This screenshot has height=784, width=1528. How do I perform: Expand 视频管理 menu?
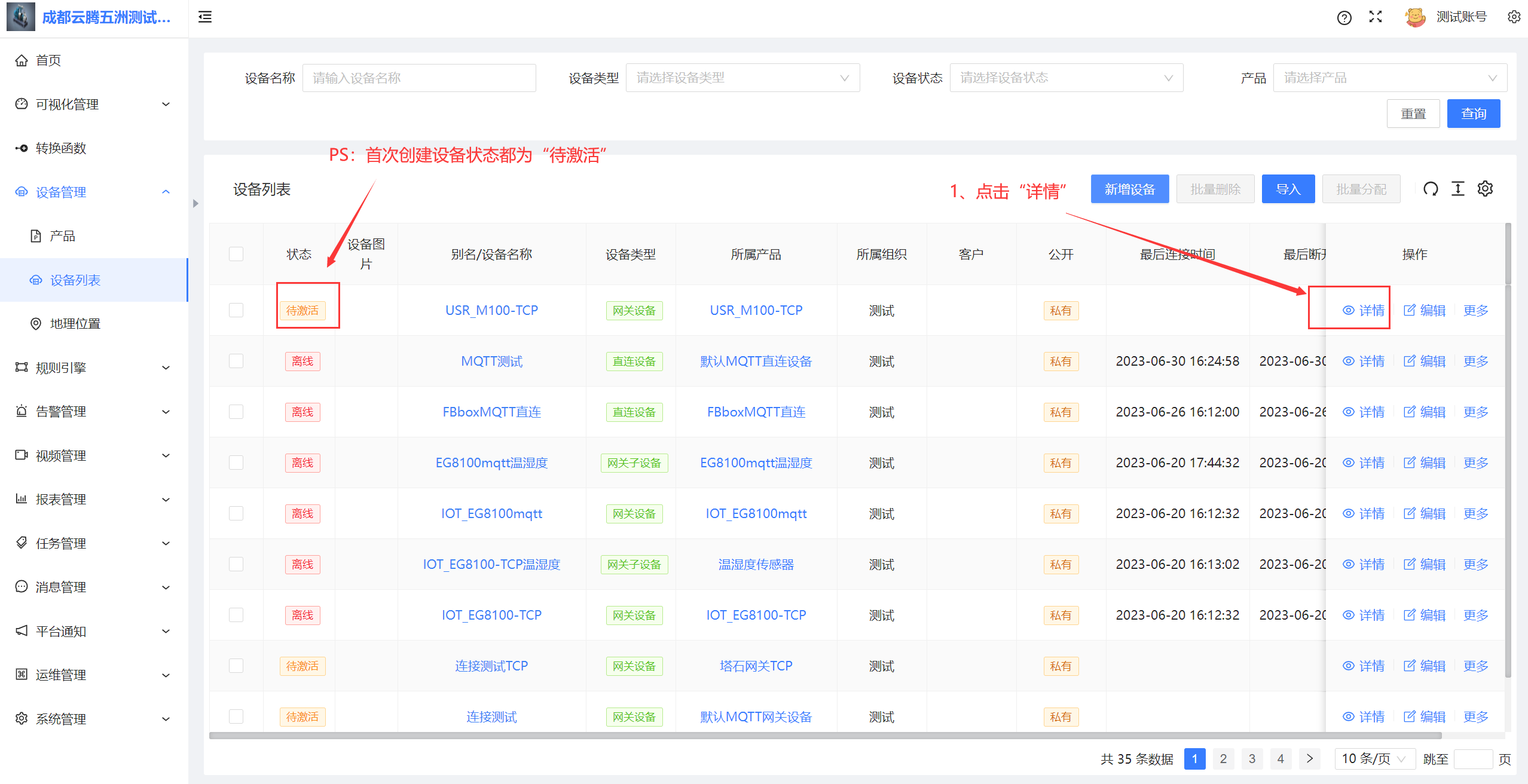coord(94,455)
